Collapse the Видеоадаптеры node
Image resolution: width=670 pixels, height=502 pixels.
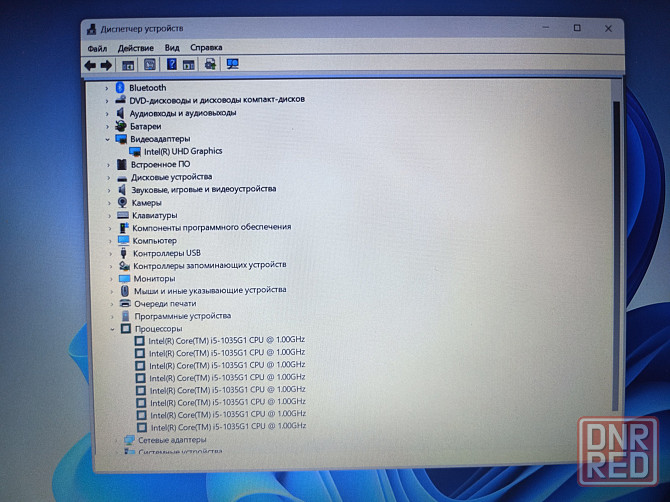(x=108, y=139)
